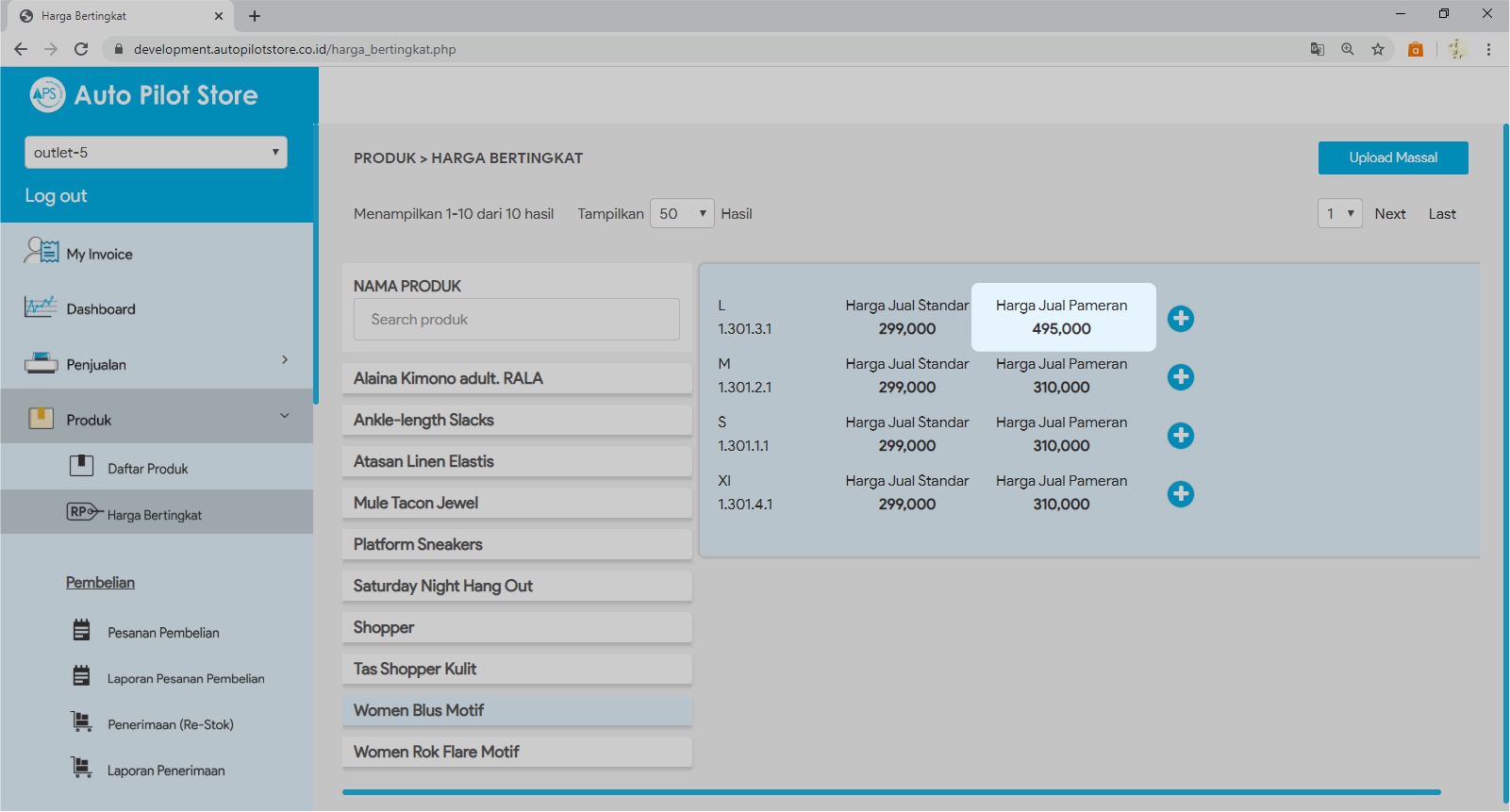Screen dimensions: 1510x812
Task: Open the Tampilkan 50 results dropdown
Action: [682, 214]
